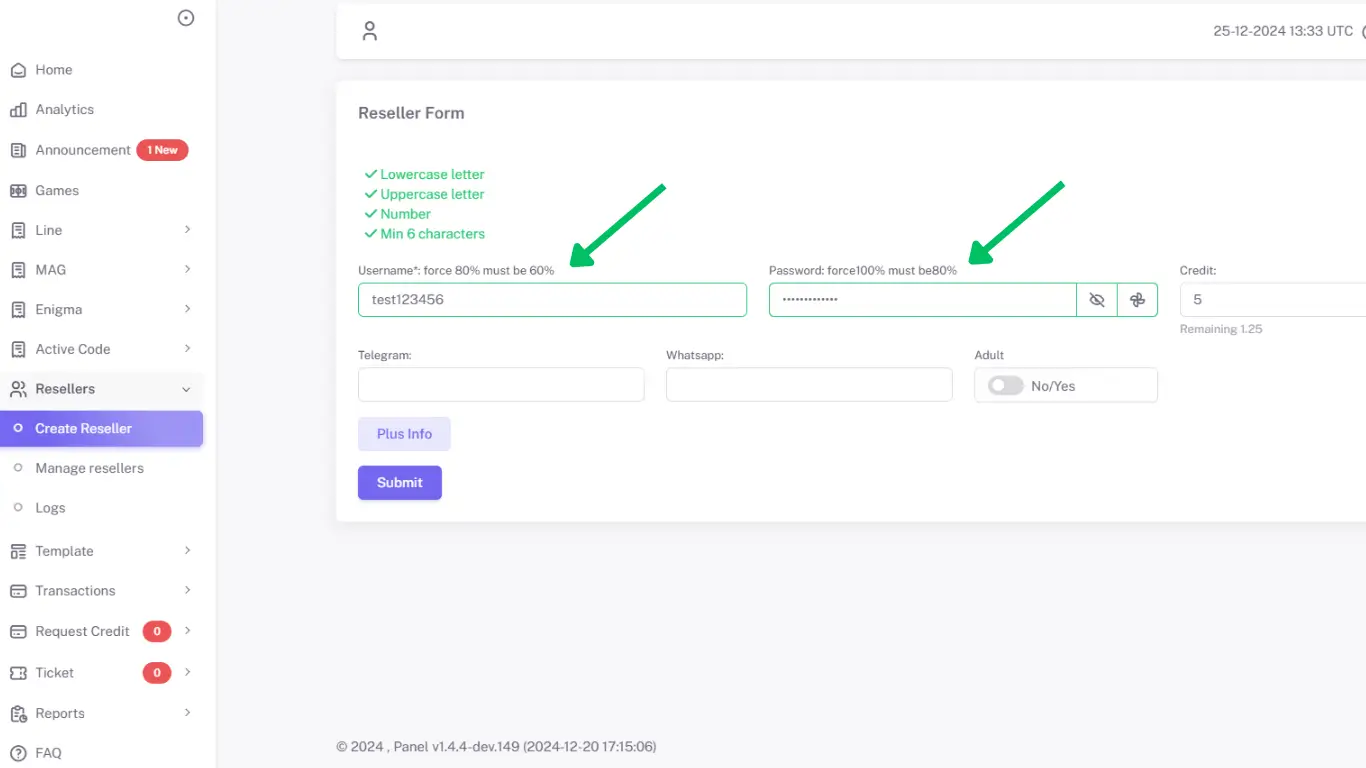Click the Plus Info button
The width and height of the screenshot is (1366, 768).
click(x=404, y=434)
